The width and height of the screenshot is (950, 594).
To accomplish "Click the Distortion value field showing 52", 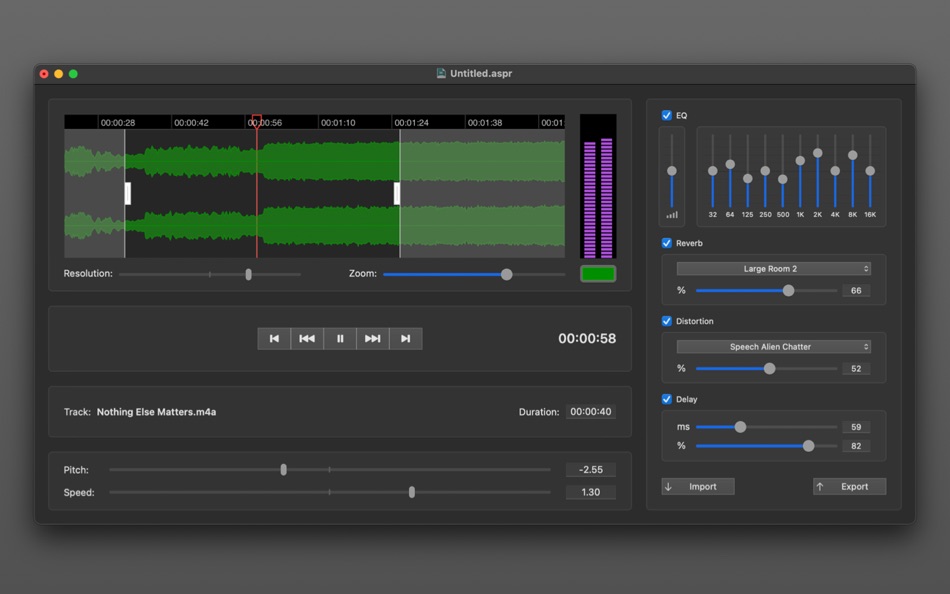I will pos(856,369).
